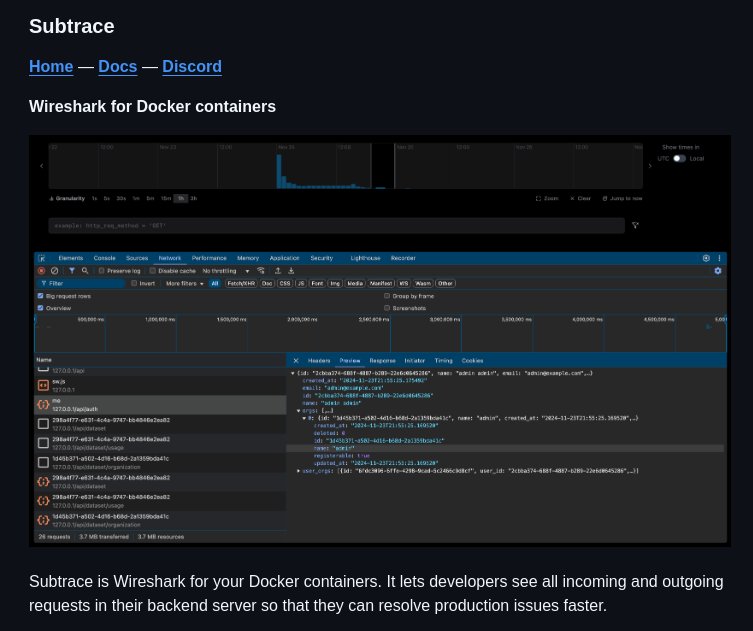
Task: Click the filter icon beside query input
Action: pos(635,225)
